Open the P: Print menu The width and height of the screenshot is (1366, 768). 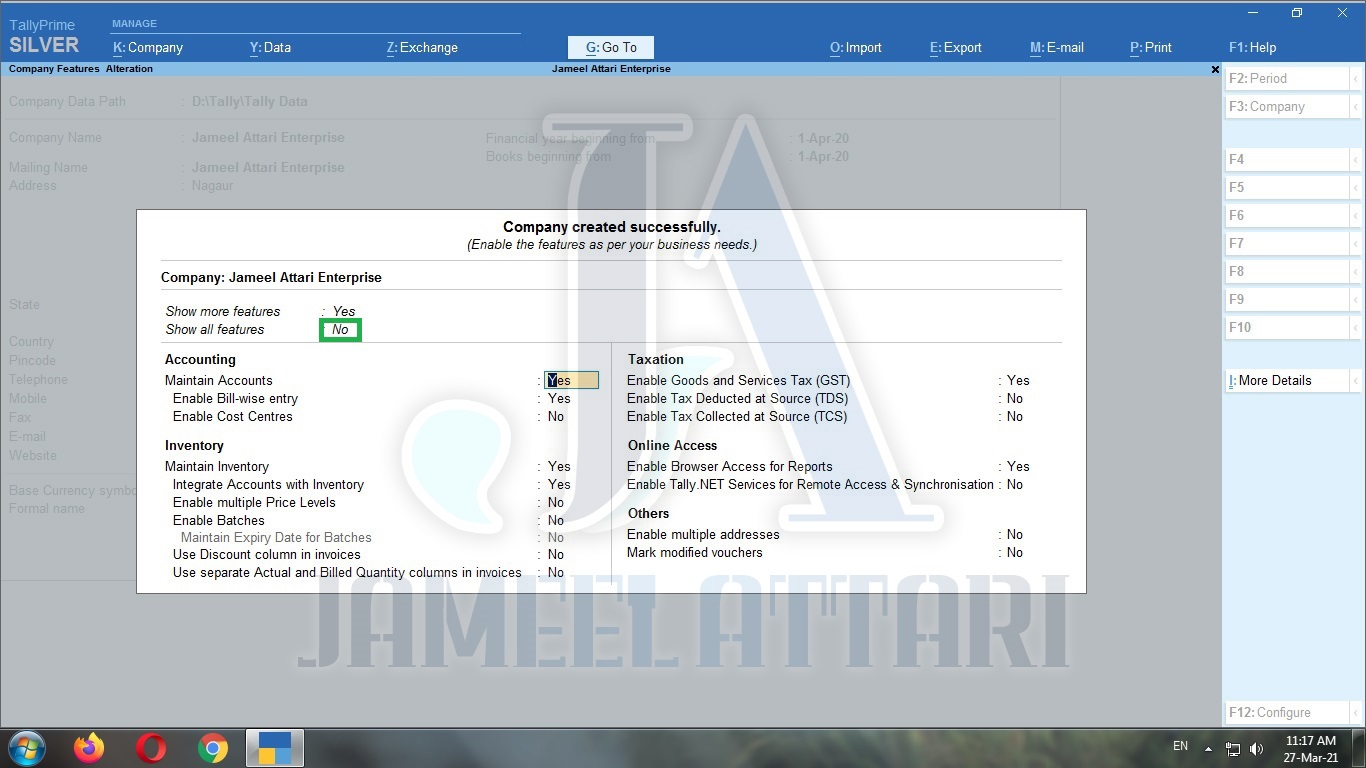[1151, 47]
